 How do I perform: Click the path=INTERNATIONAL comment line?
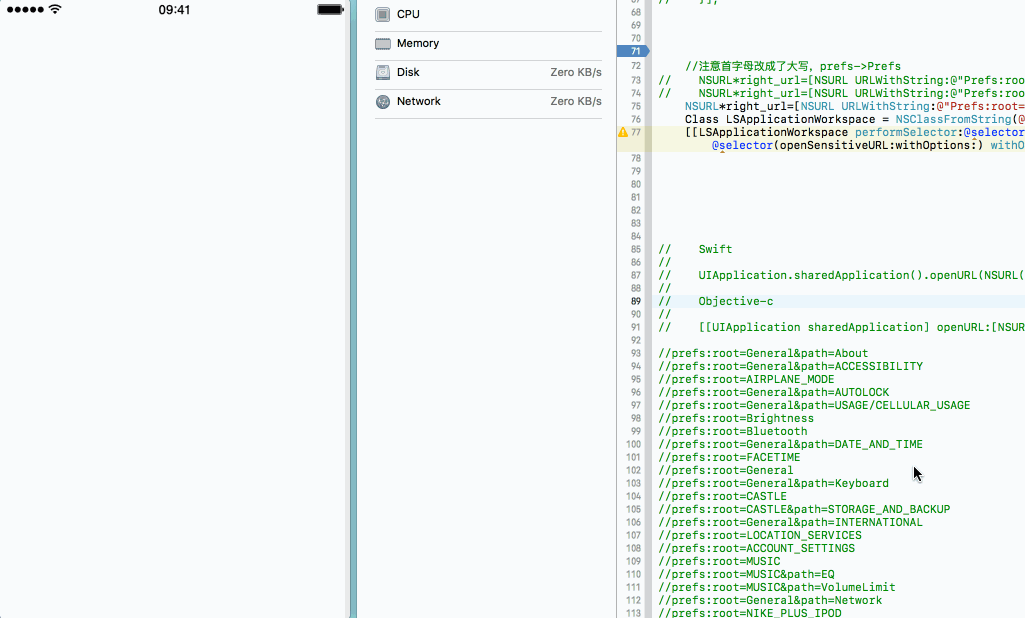coord(790,523)
